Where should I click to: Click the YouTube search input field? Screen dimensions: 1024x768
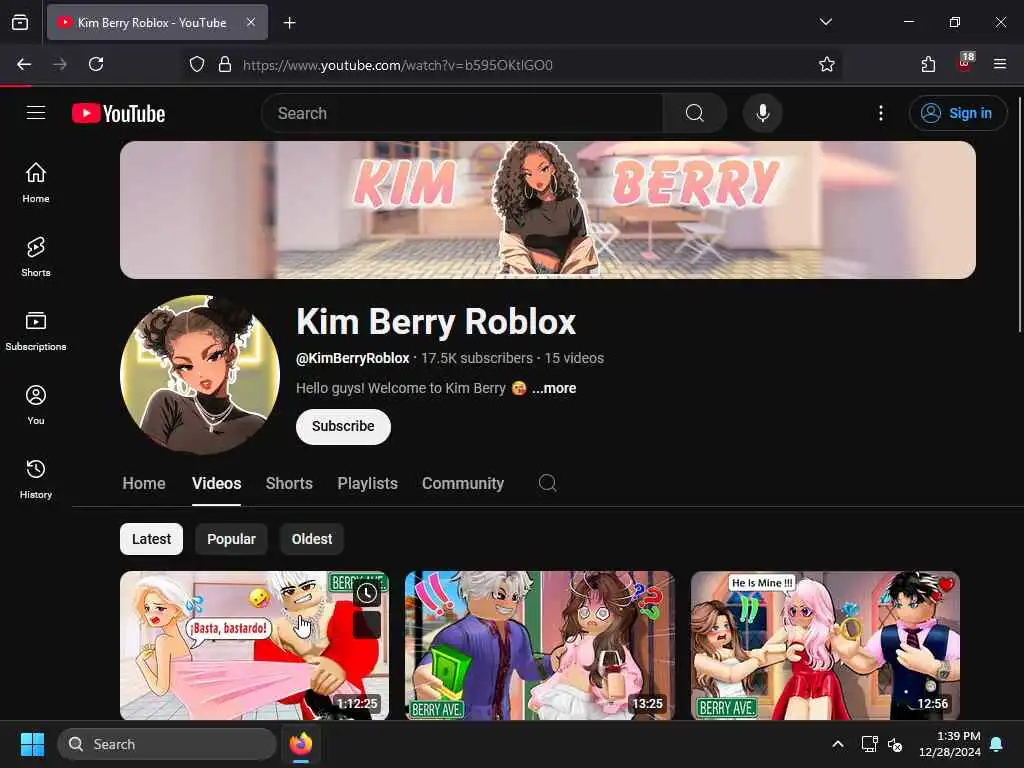(462, 113)
